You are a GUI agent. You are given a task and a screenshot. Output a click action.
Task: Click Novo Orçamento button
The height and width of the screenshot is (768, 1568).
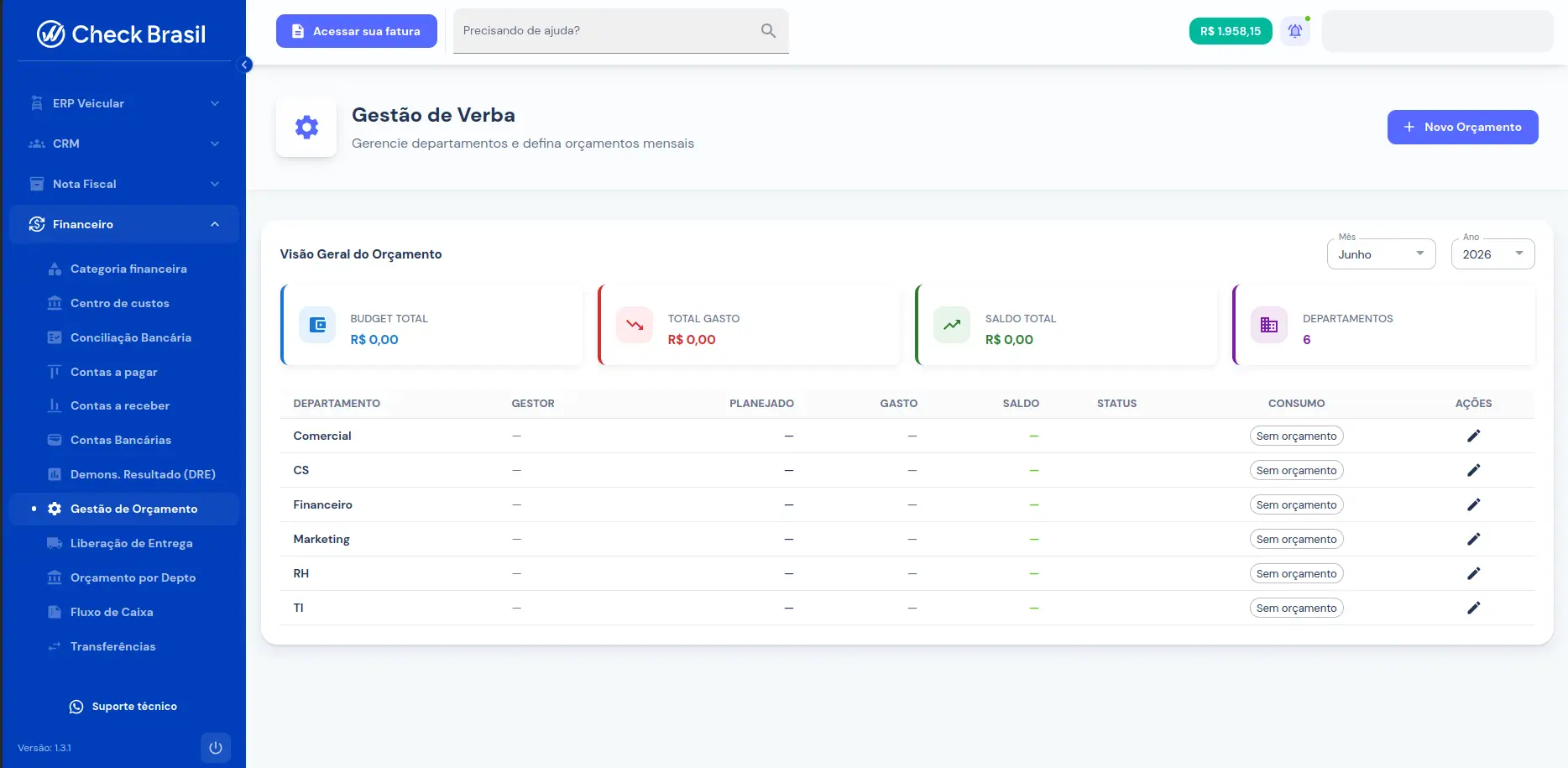coord(1462,127)
